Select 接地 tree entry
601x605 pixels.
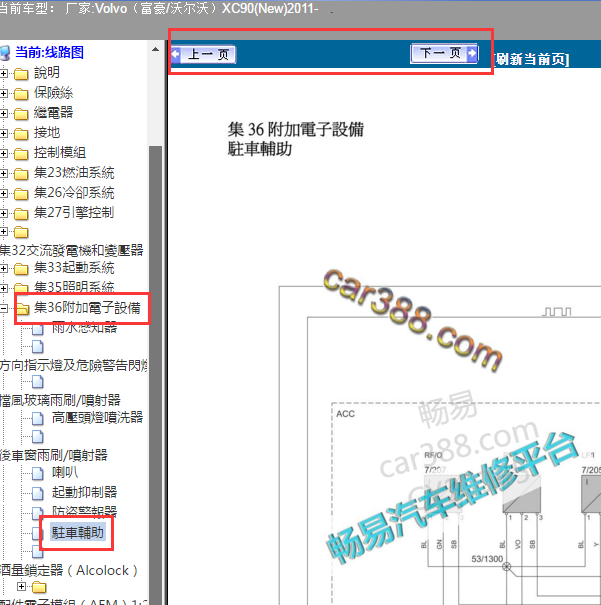tap(47, 133)
